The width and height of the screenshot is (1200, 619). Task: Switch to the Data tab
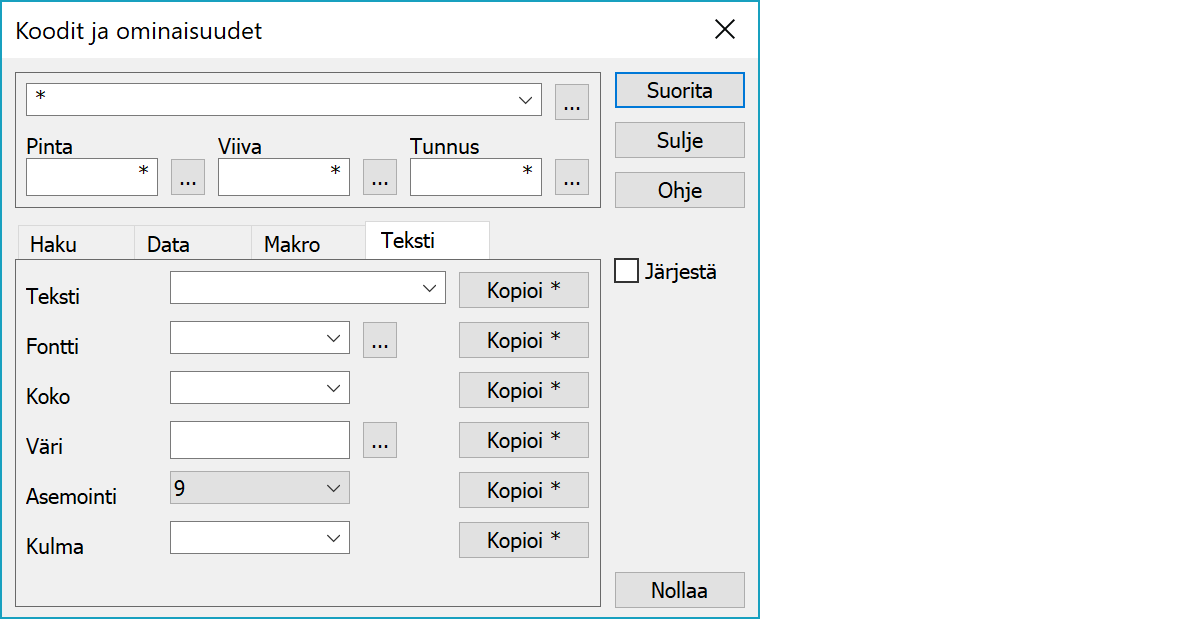(x=168, y=244)
